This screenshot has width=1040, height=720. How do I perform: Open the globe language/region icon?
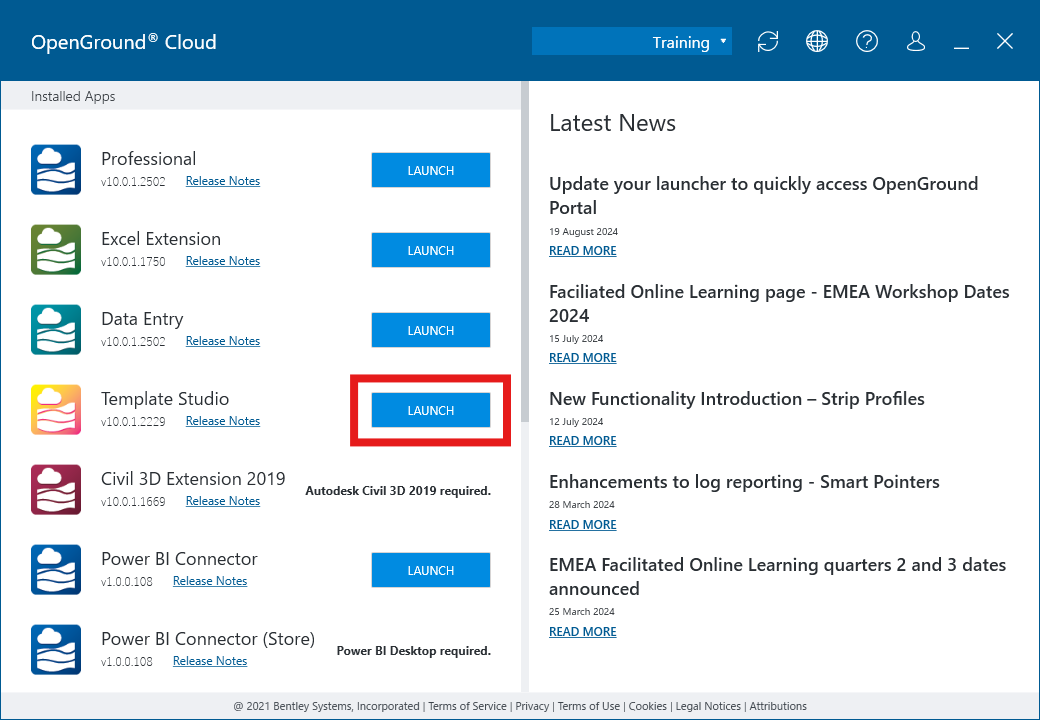[x=816, y=42]
